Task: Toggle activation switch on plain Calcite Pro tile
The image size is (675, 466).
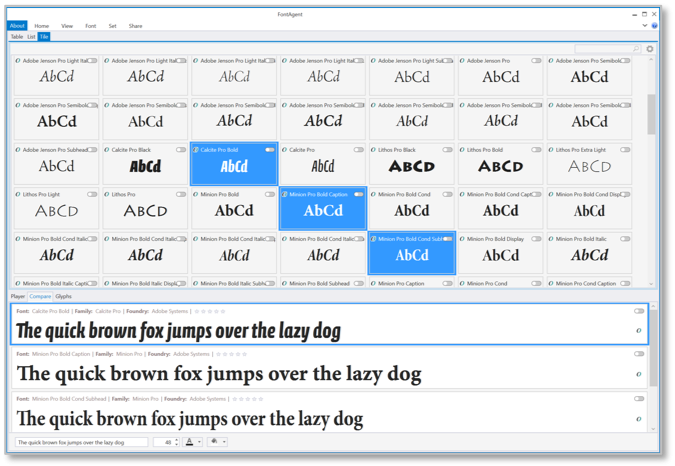Action: click(359, 150)
